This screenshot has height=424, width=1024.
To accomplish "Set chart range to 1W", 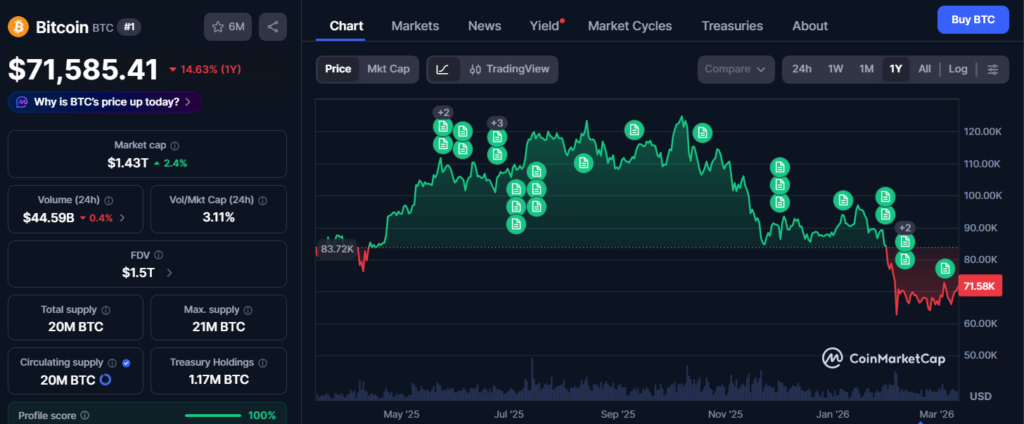I will [836, 69].
